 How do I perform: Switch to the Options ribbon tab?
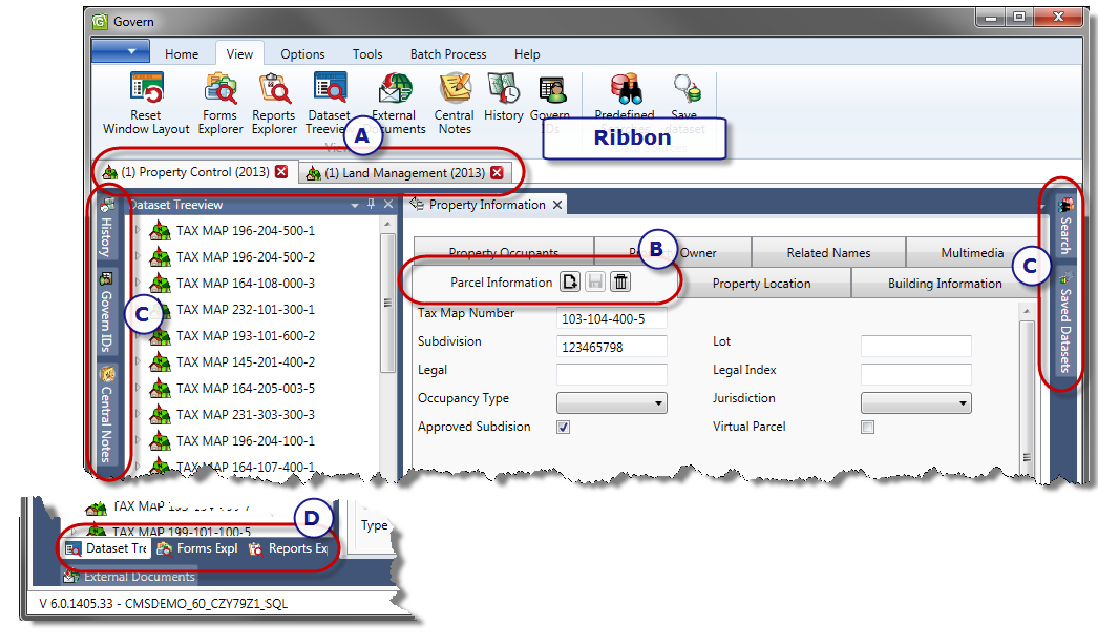pos(302,54)
